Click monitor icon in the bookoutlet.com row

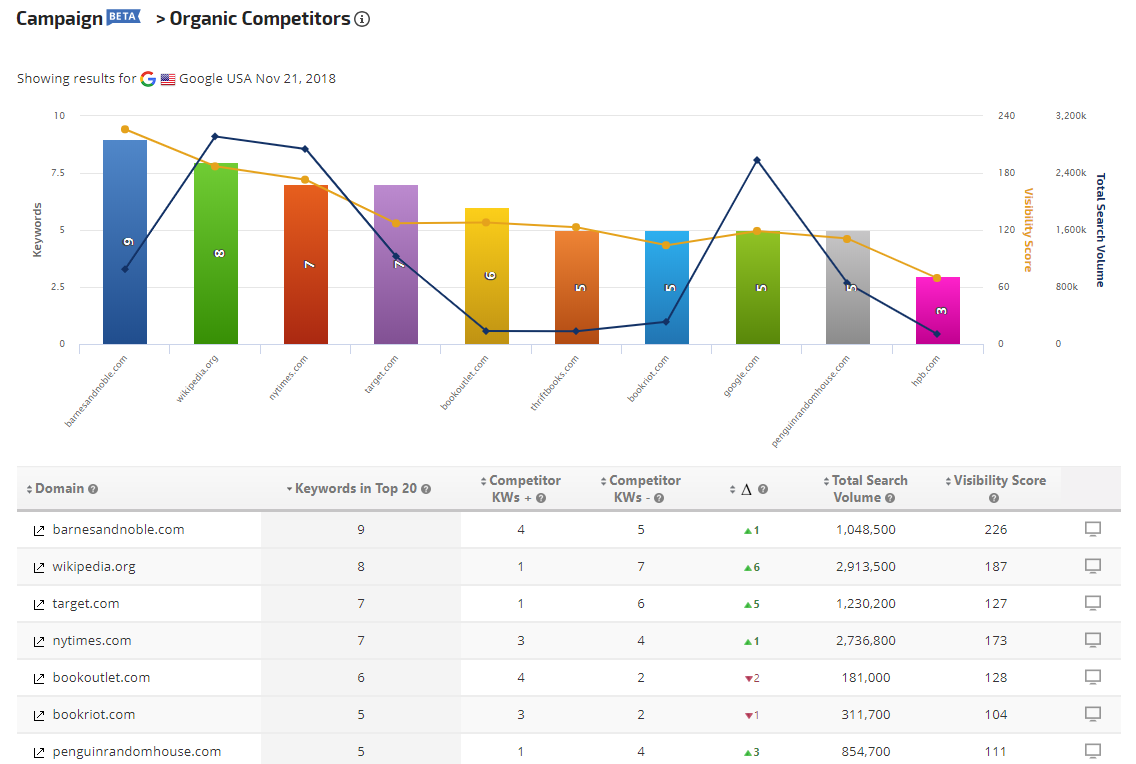point(1093,677)
